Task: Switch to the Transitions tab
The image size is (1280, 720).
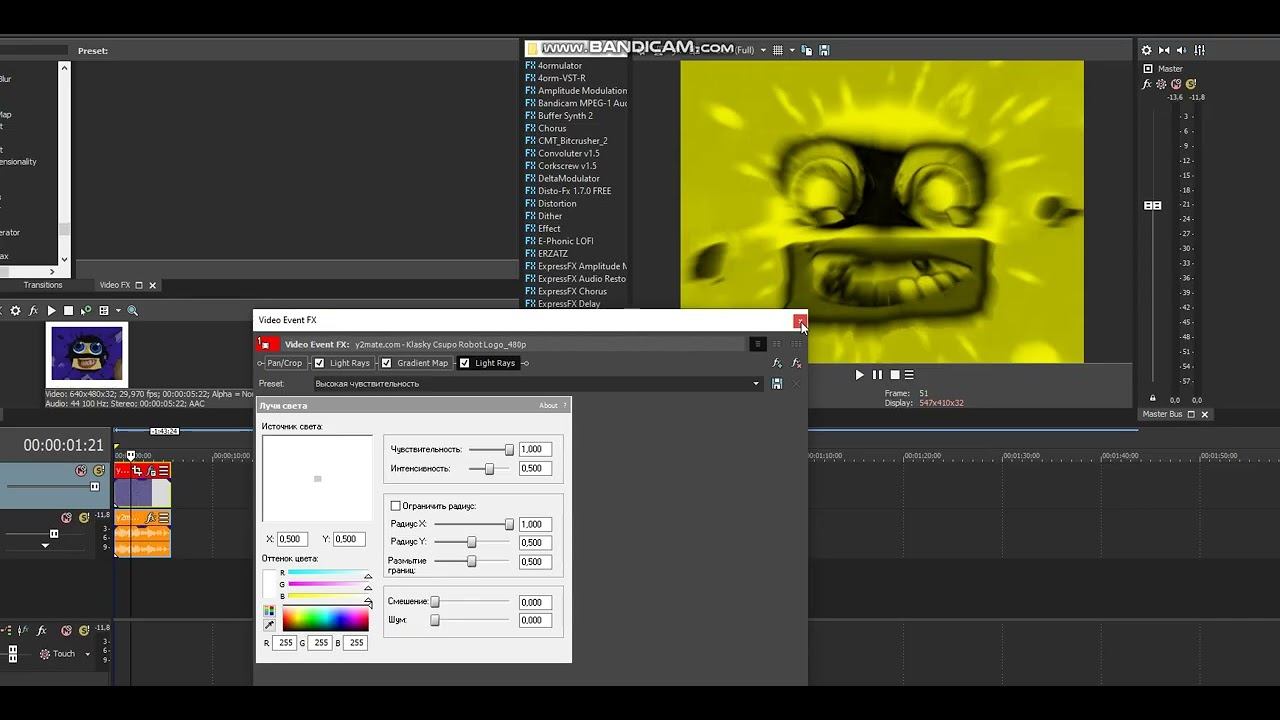Action: [x=43, y=285]
